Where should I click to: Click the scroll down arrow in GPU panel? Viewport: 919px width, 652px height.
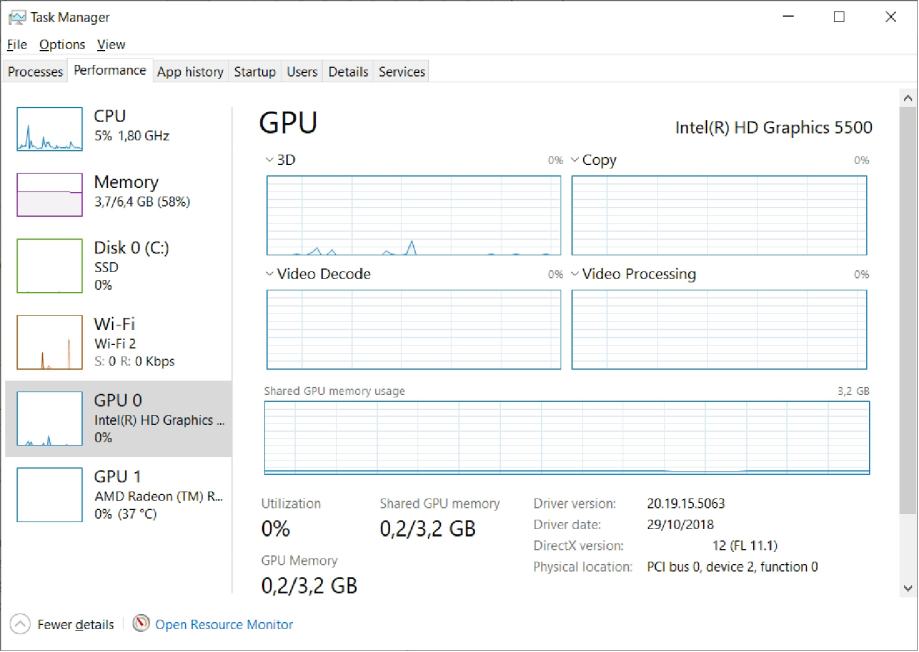908,588
